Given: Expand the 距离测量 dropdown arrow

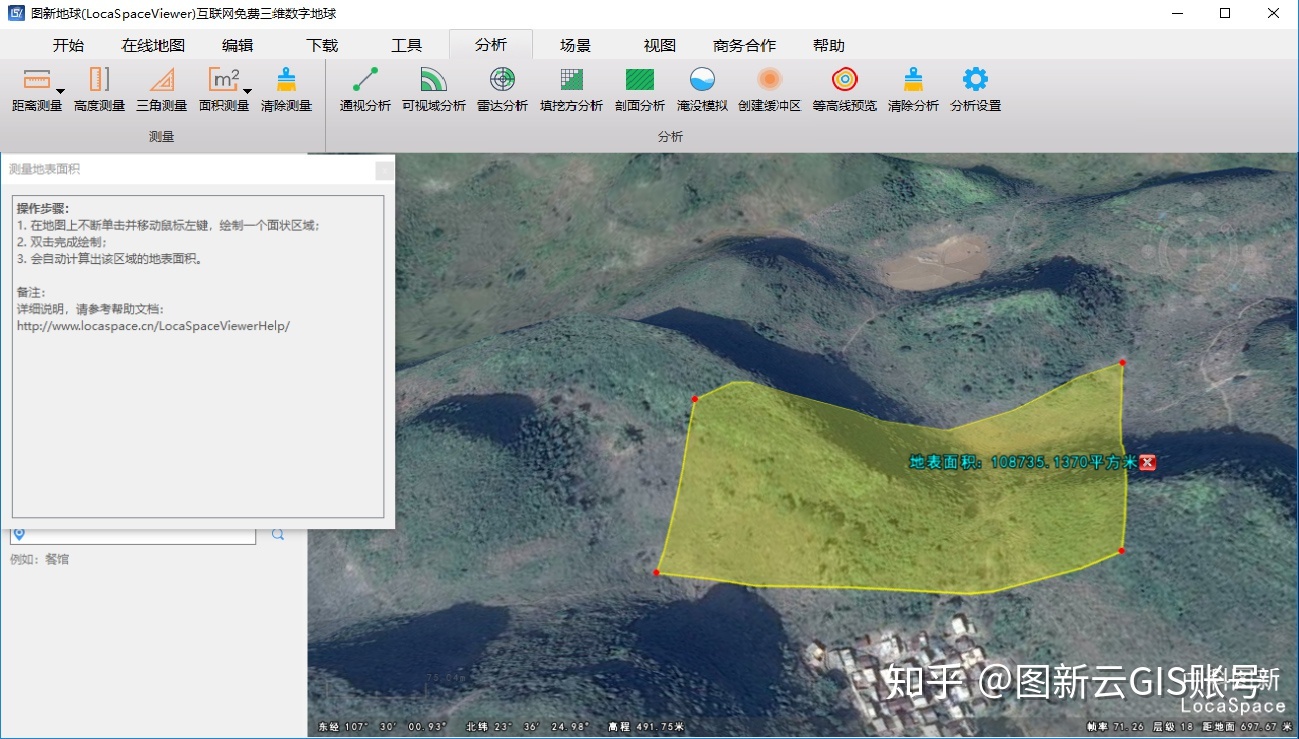Looking at the screenshot, I should pyautogui.click(x=60, y=92).
